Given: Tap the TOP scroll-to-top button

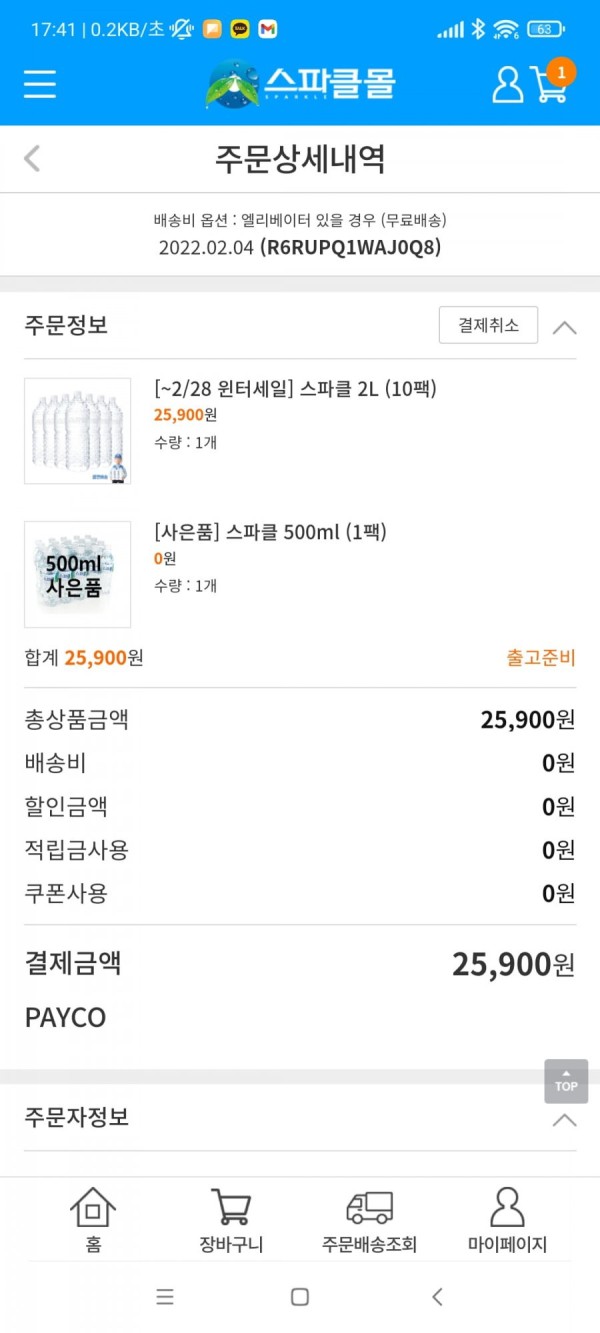Looking at the screenshot, I should [566, 1081].
